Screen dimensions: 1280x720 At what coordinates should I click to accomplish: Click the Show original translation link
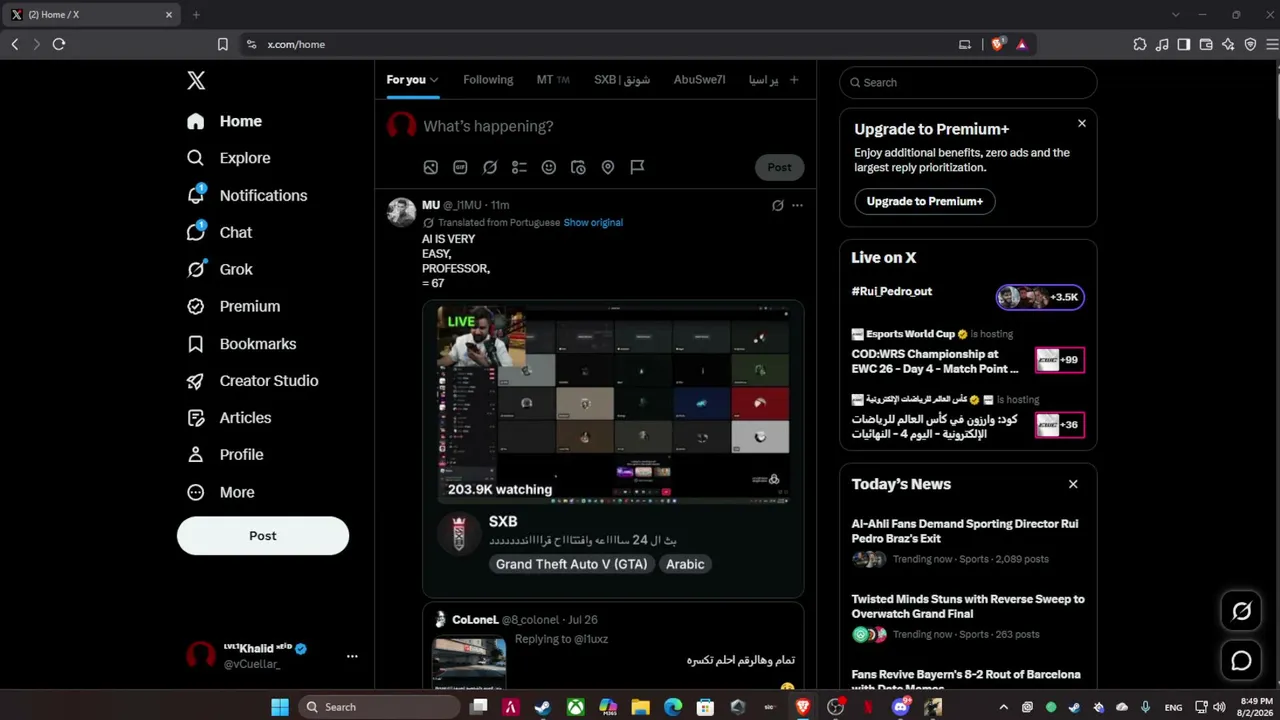coord(593,223)
